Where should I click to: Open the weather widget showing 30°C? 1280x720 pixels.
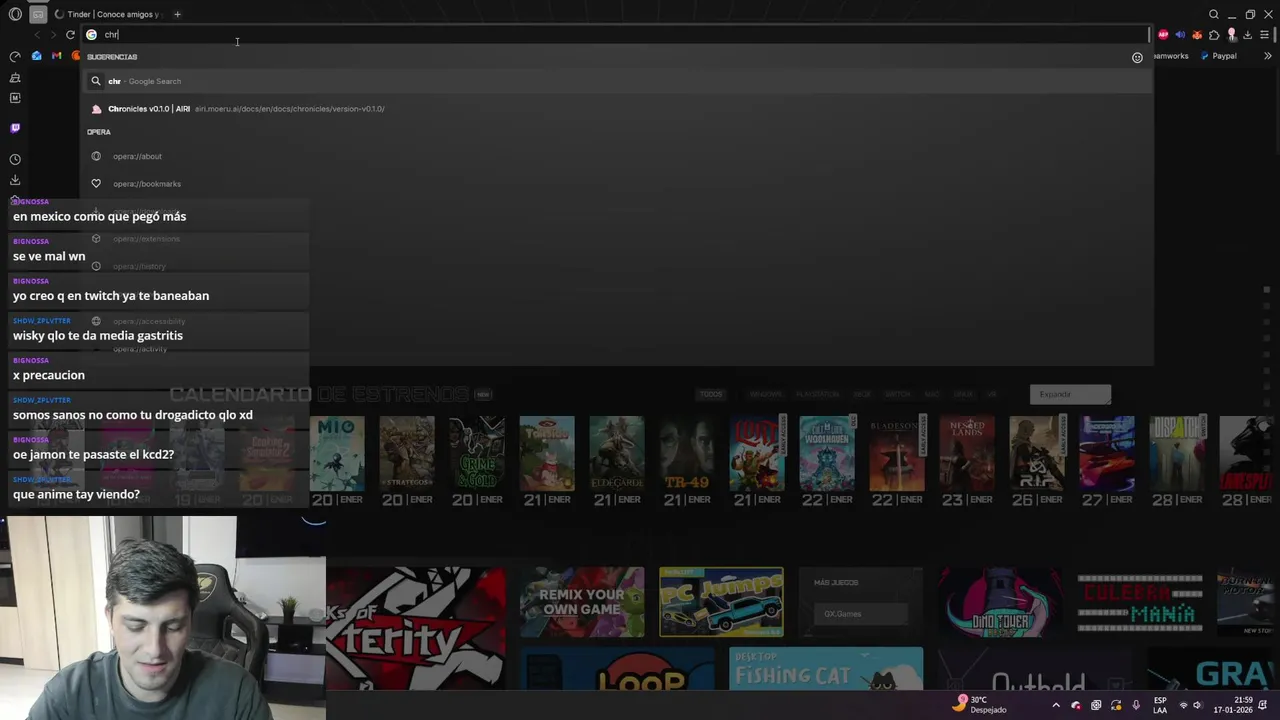click(x=981, y=705)
